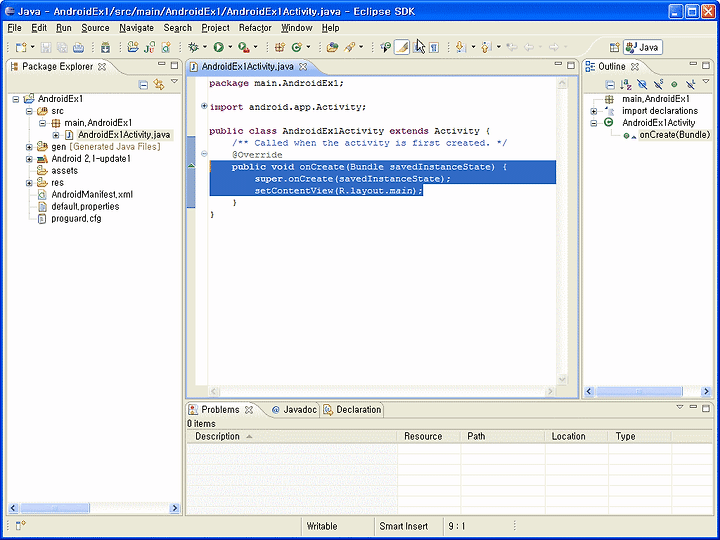
Task: Click the Previous Annotation icon
Action: pyautogui.click(x=487, y=47)
